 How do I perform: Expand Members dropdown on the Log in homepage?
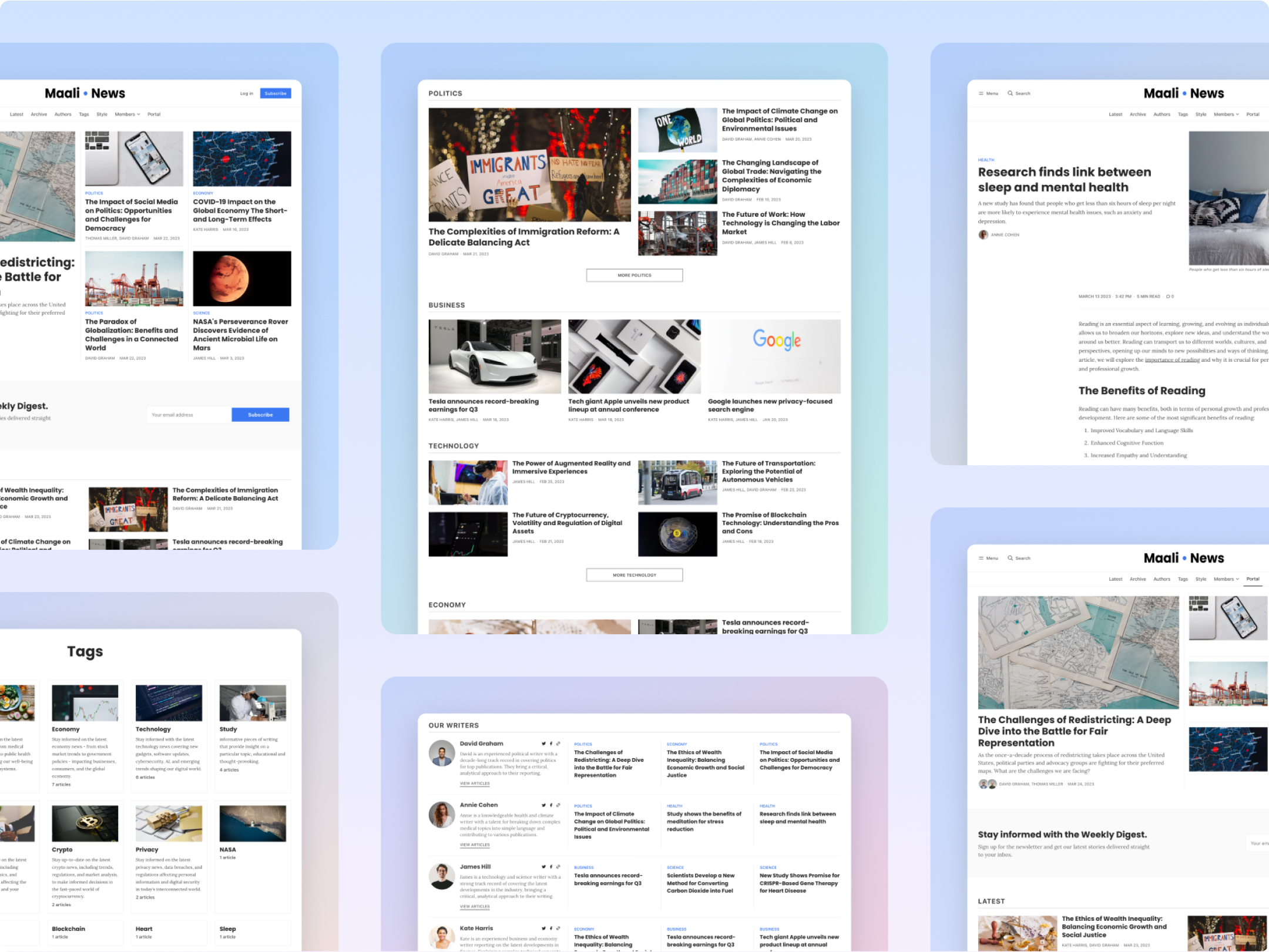point(127,115)
